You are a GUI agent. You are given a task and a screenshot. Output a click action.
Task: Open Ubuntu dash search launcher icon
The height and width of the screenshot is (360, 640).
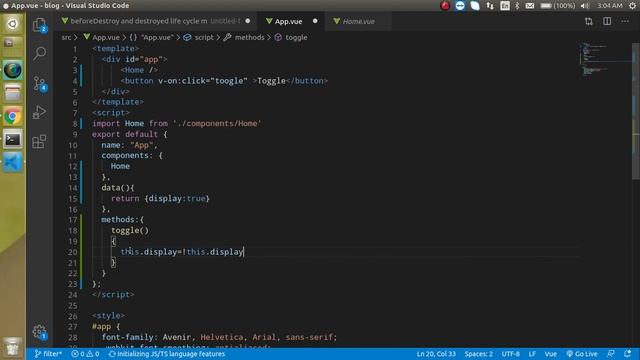point(13,24)
